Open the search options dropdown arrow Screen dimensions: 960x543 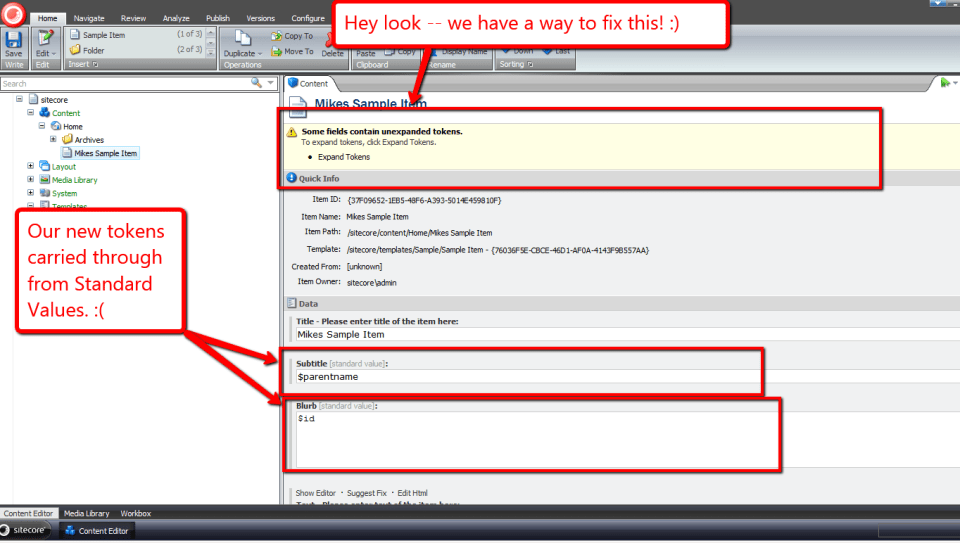[x=270, y=83]
